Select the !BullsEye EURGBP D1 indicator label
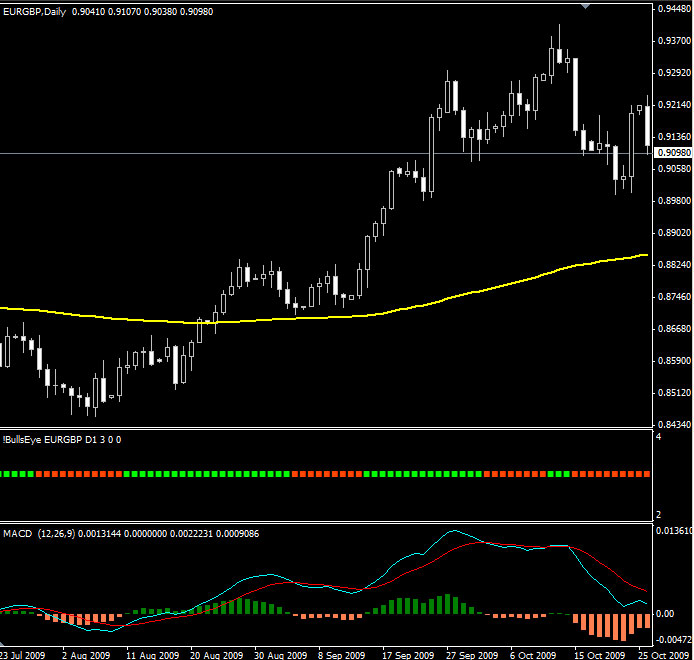The width and height of the screenshot is (694, 660). click(62, 440)
